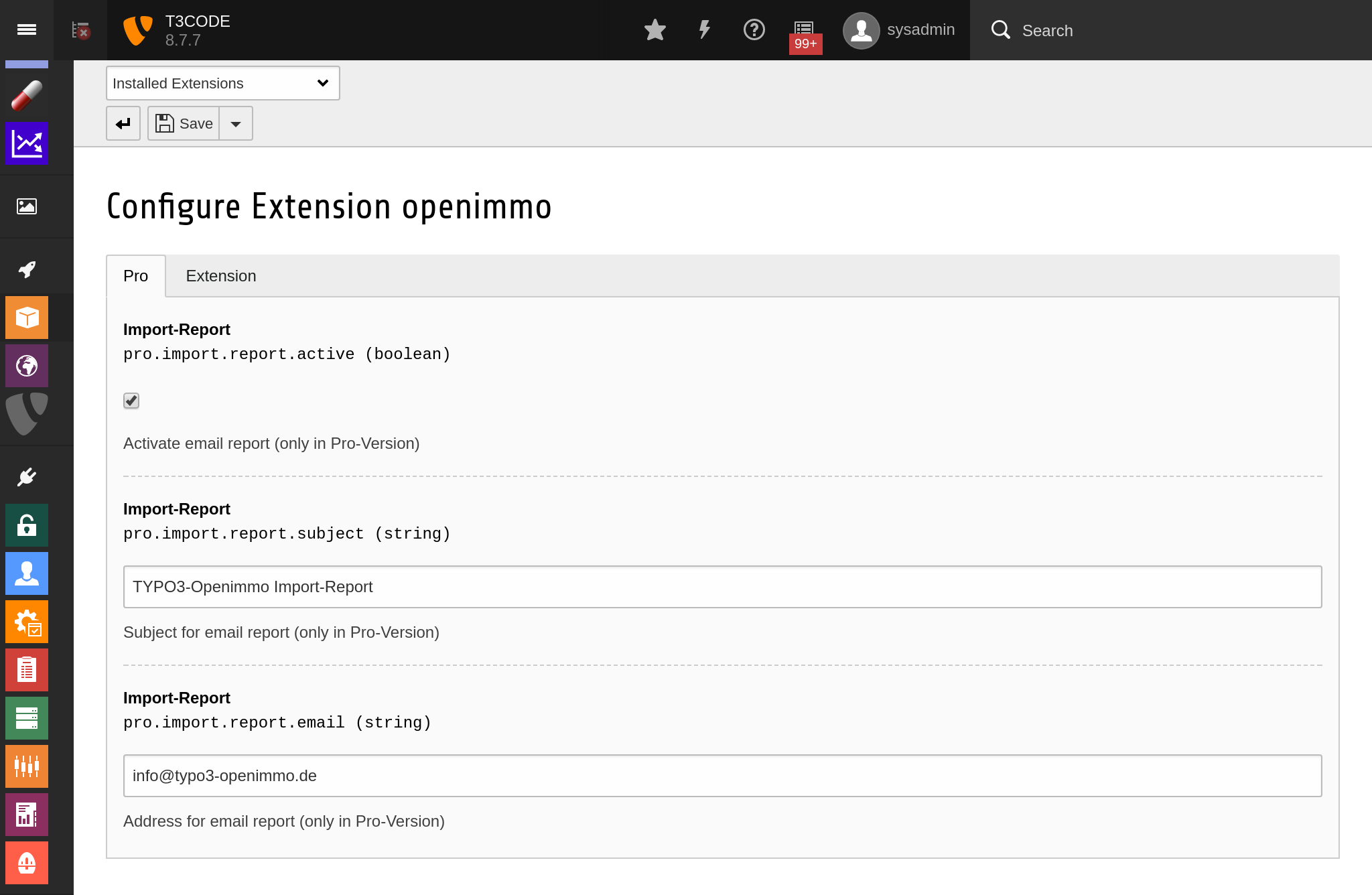Expand the Save button dropdown arrow
Image resolution: width=1372 pixels, height=895 pixels.
point(235,123)
